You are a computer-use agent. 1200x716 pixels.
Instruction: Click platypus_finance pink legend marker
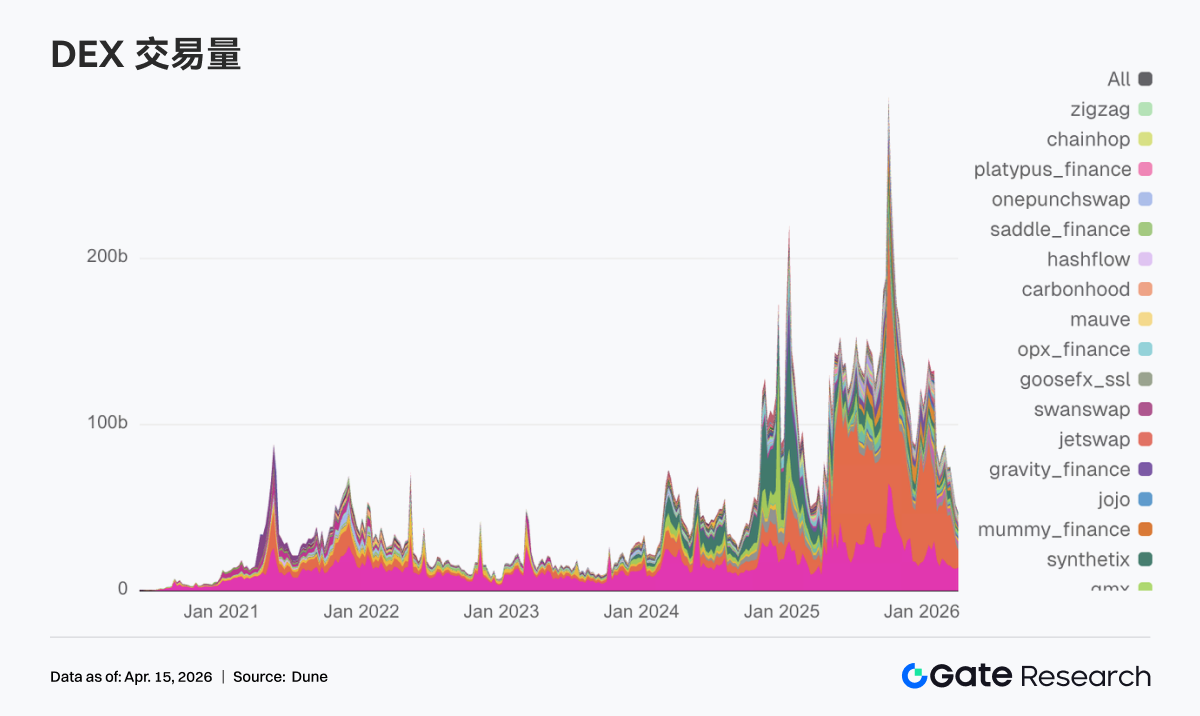(x=1145, y=170)
